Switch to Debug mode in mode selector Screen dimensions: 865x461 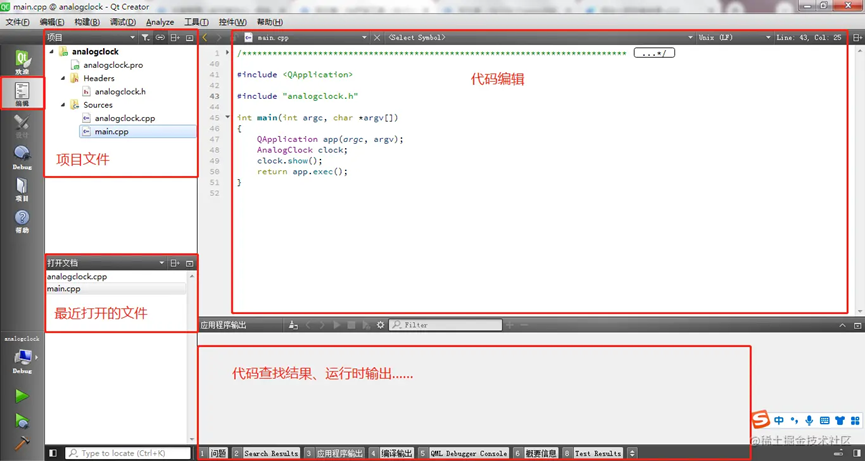click(22, 158)
